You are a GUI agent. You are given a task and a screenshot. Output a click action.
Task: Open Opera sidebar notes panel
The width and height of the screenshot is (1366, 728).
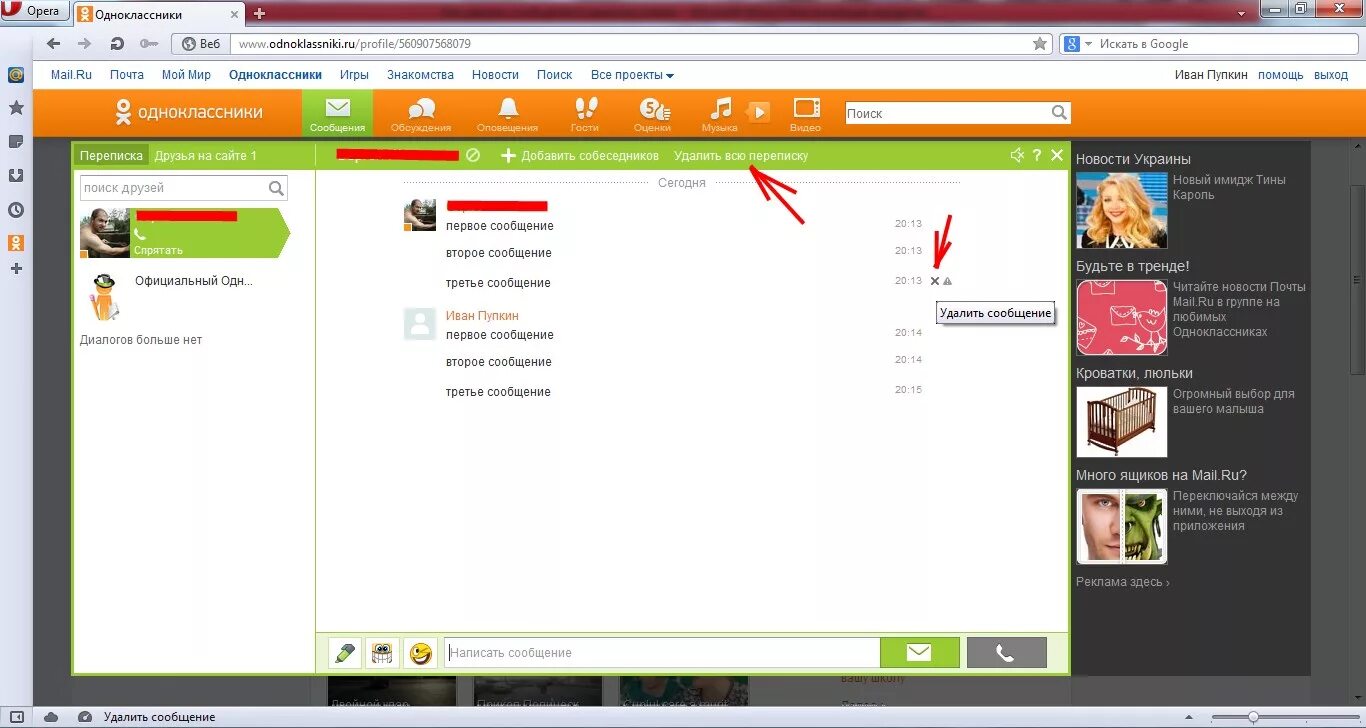point(16,142)
